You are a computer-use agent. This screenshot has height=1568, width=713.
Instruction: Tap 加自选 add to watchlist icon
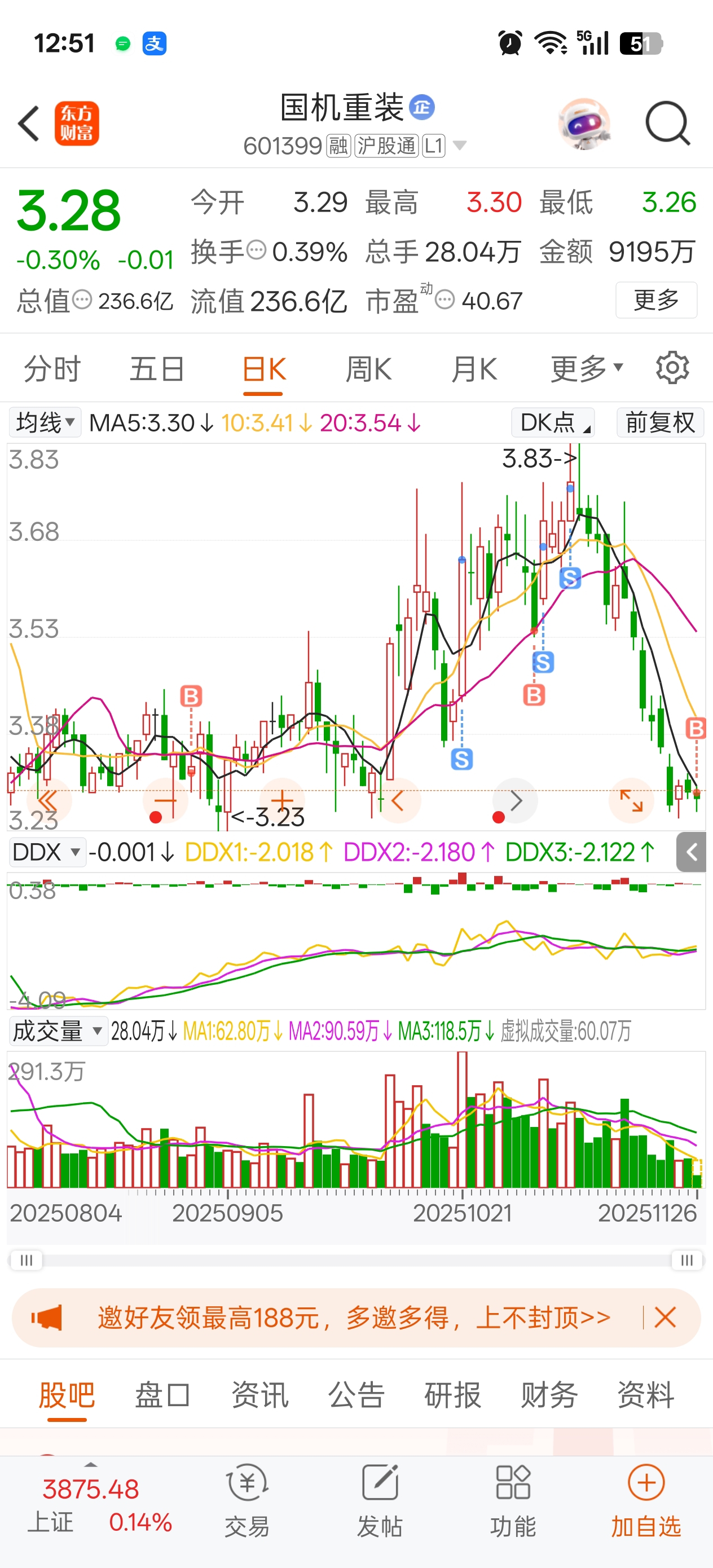coord(645,1501)
